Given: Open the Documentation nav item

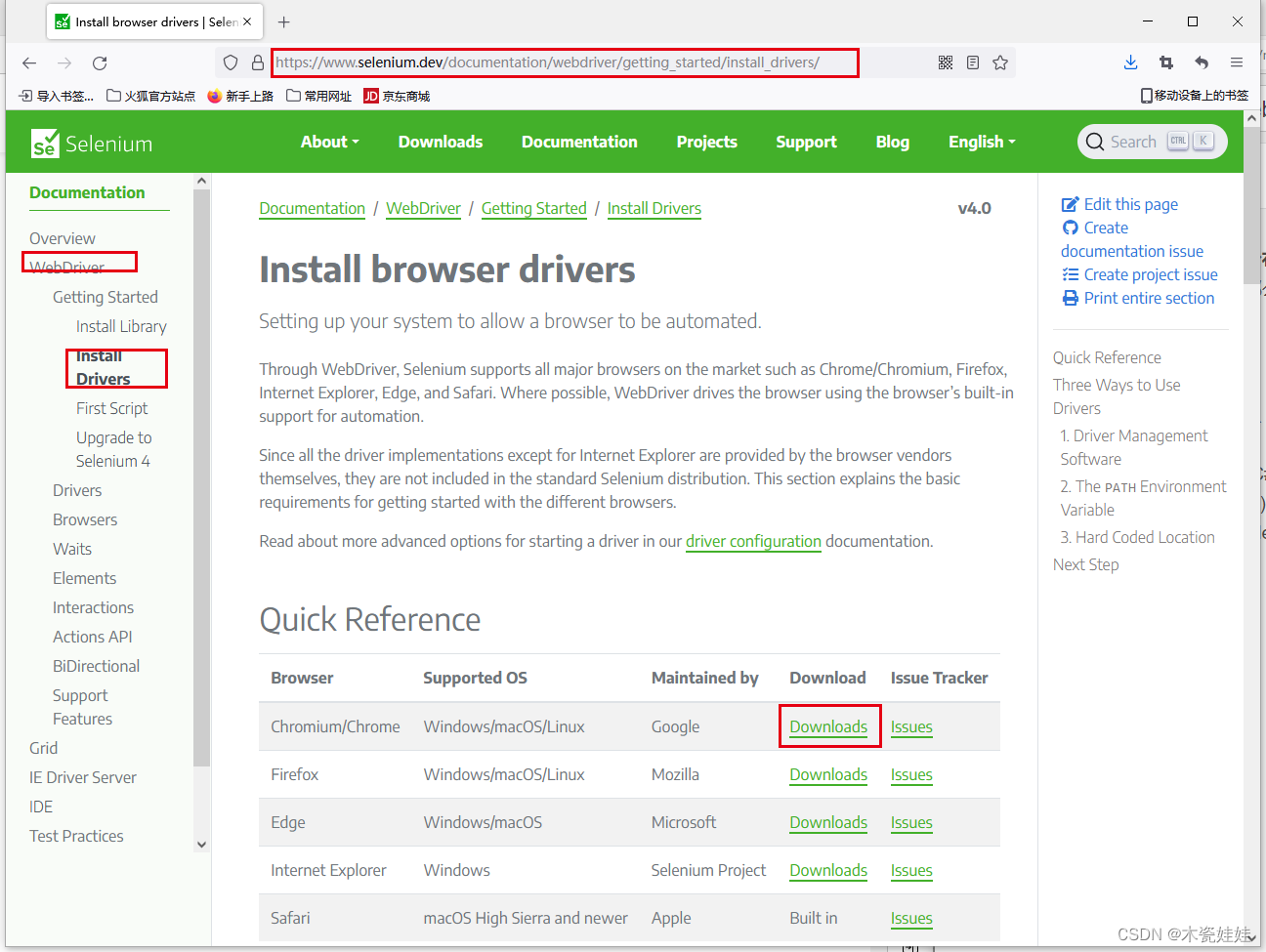Looking at the screenshot, I should 579,142.
